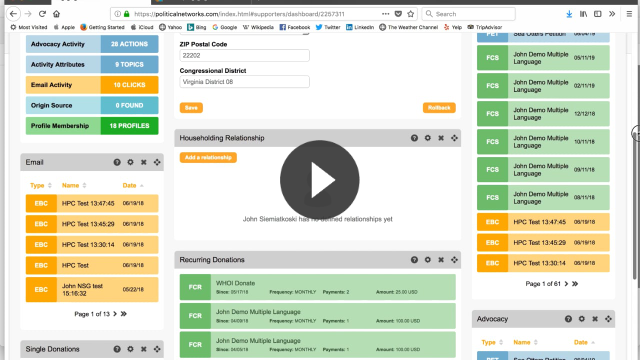This screenshot has height=360, width=640.
Task: Click the ZIP Postal Code field
Action: coord(244,56)
